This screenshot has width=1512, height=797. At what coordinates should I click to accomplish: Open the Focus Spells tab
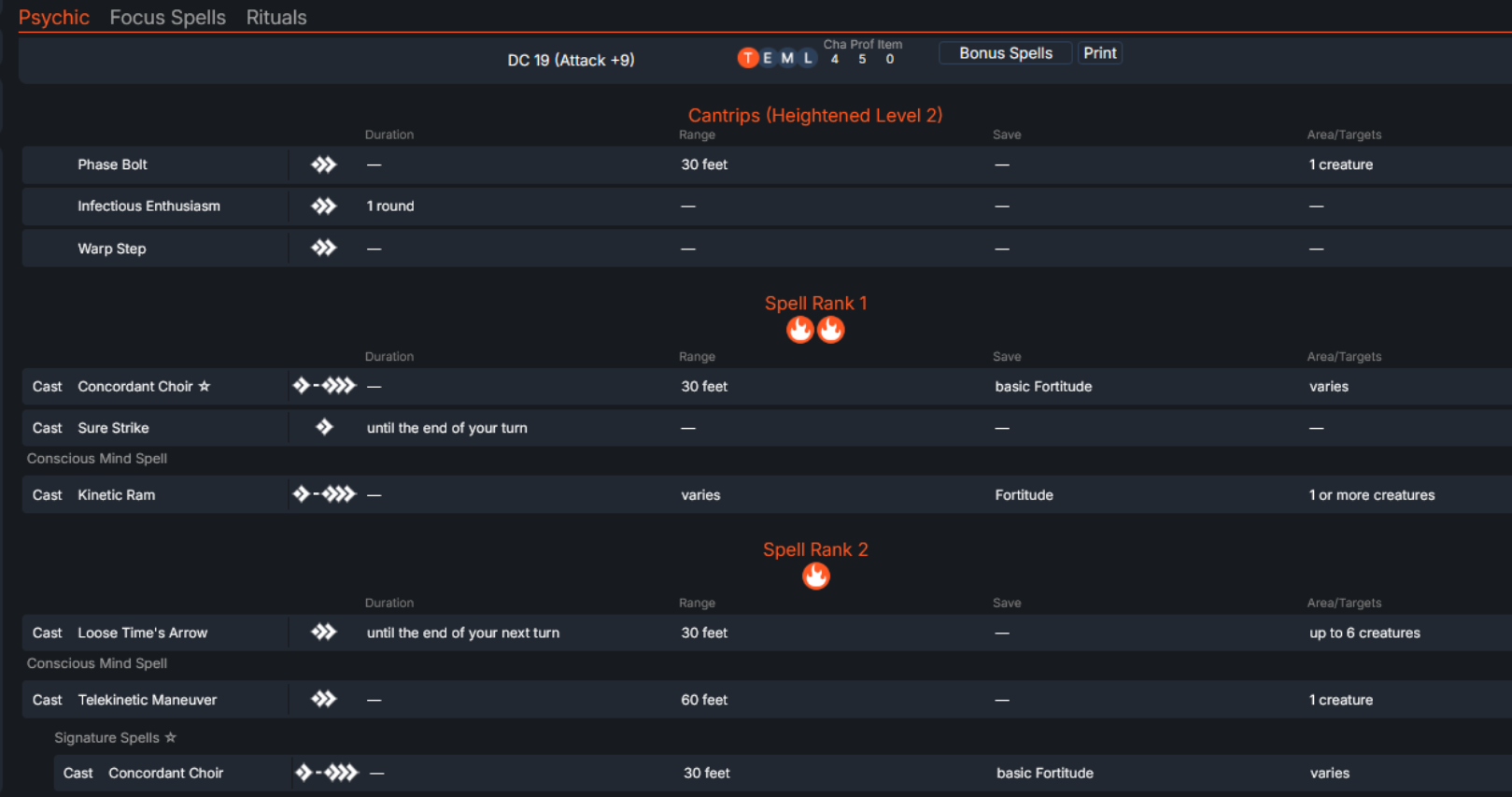[x=168, y=18]
